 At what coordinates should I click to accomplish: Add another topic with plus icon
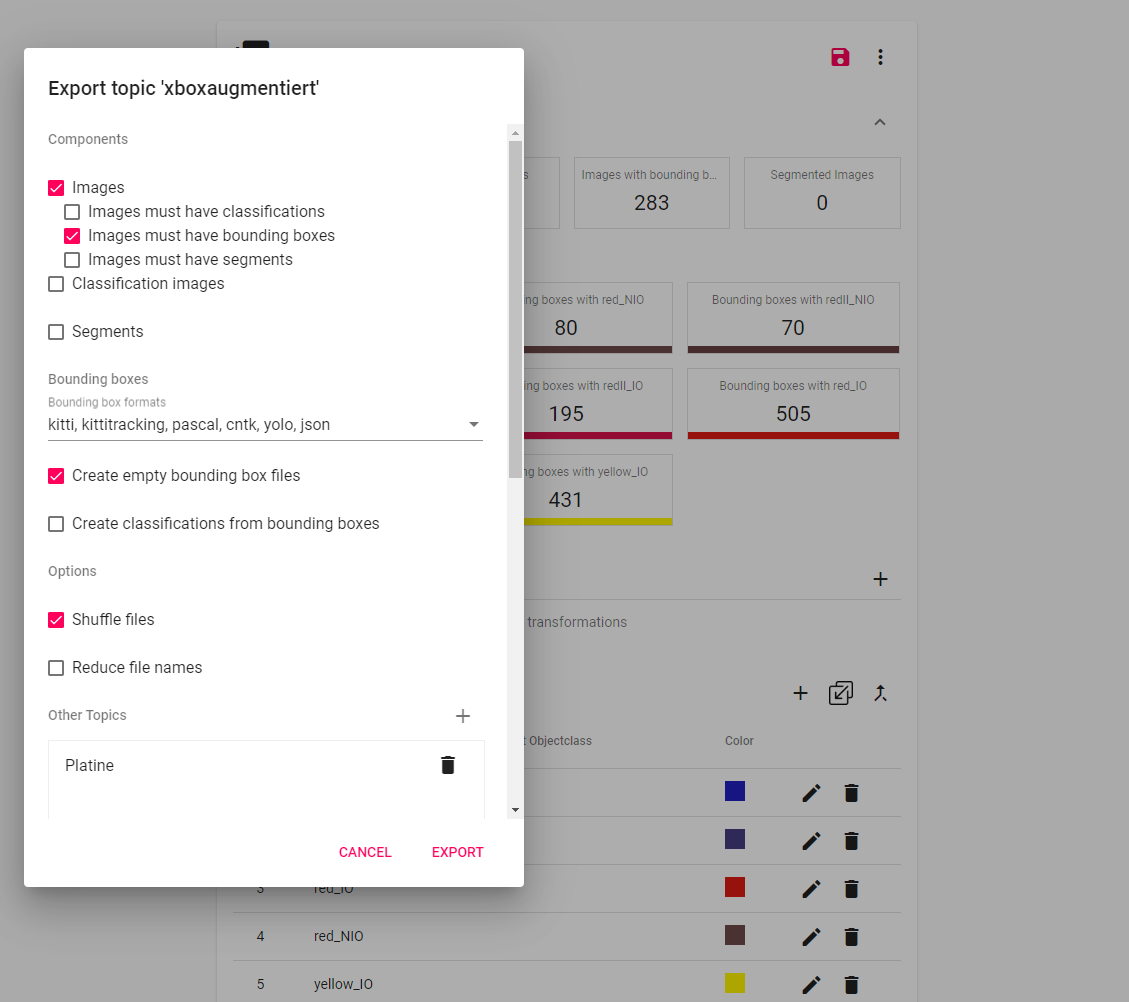(463, 716)
